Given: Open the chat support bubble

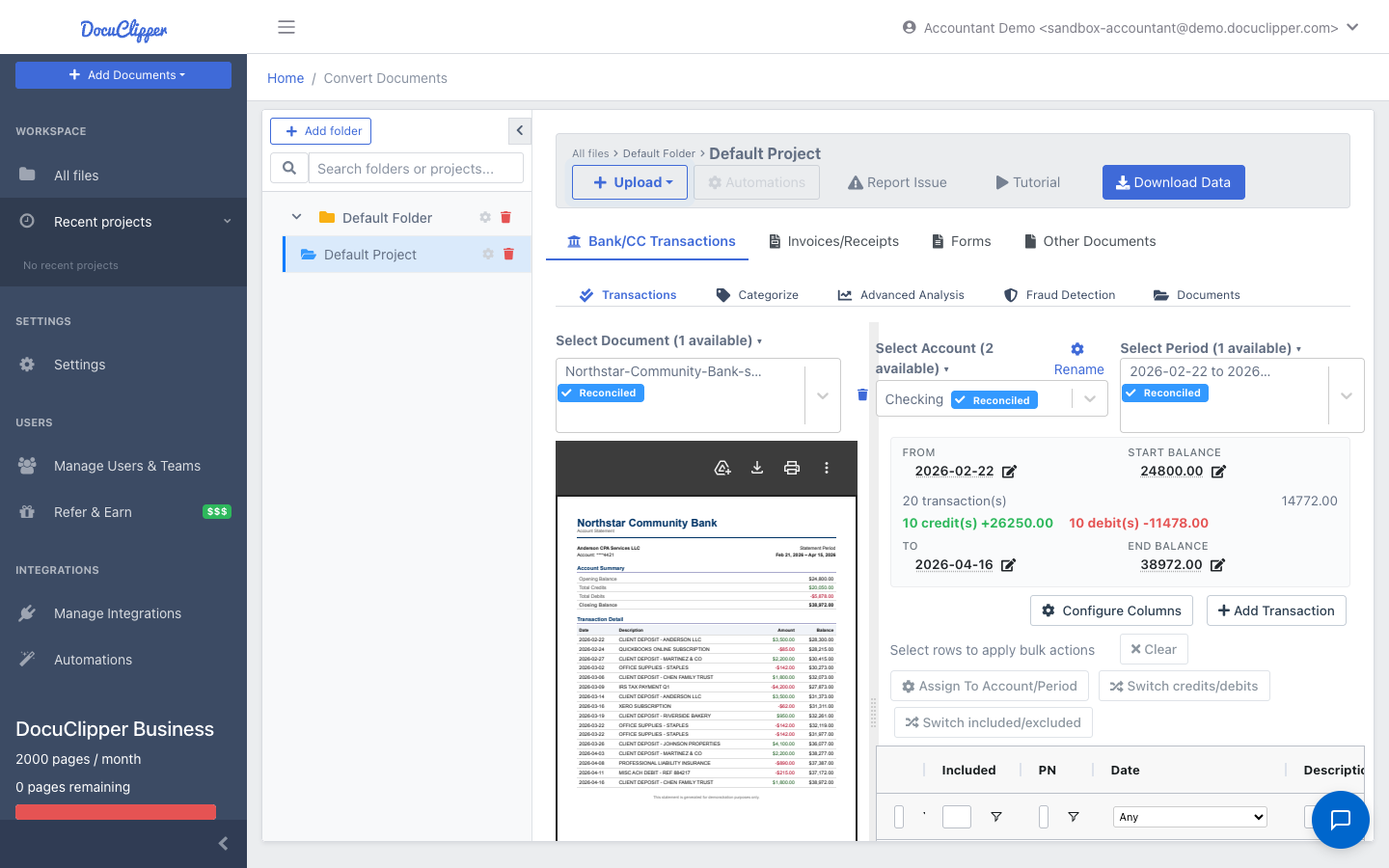Looking at the screenshot, I should pyautogui.click(x=1340, y=820).
